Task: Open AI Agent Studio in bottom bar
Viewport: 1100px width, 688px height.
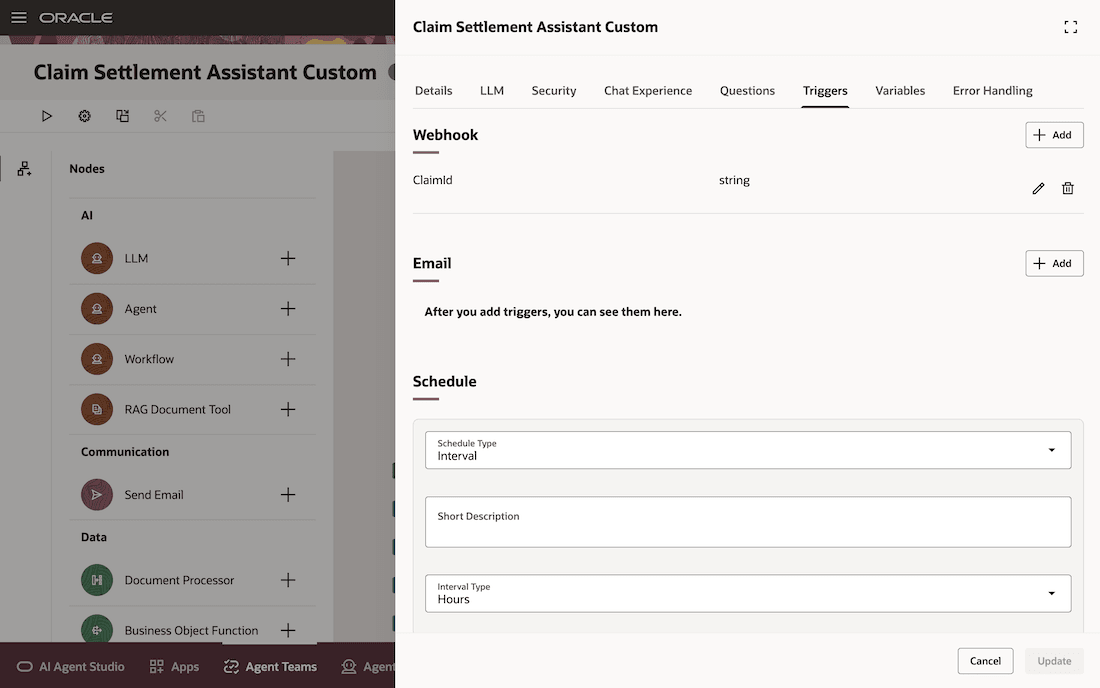Action: 71,666
